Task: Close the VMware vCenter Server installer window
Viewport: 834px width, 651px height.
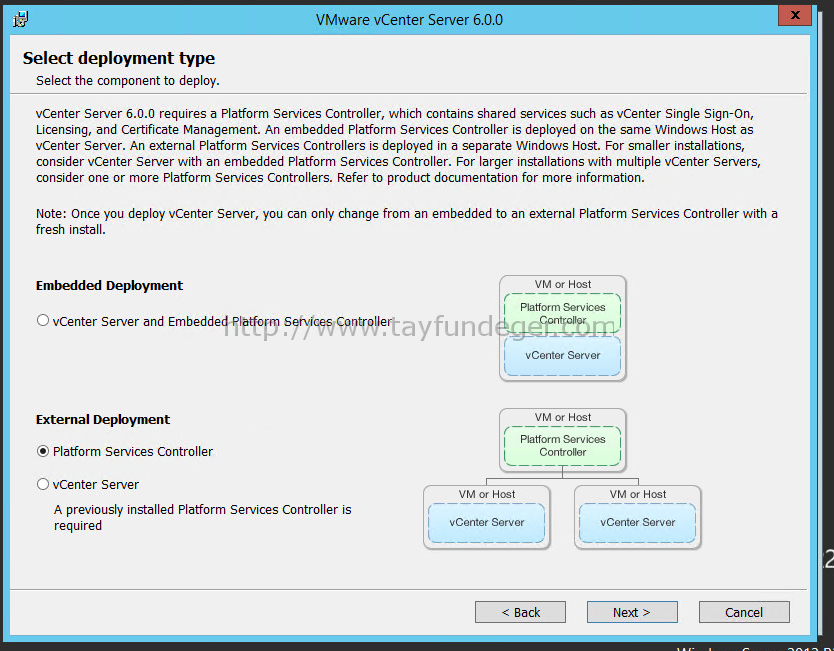Action: tap(795, 15)
